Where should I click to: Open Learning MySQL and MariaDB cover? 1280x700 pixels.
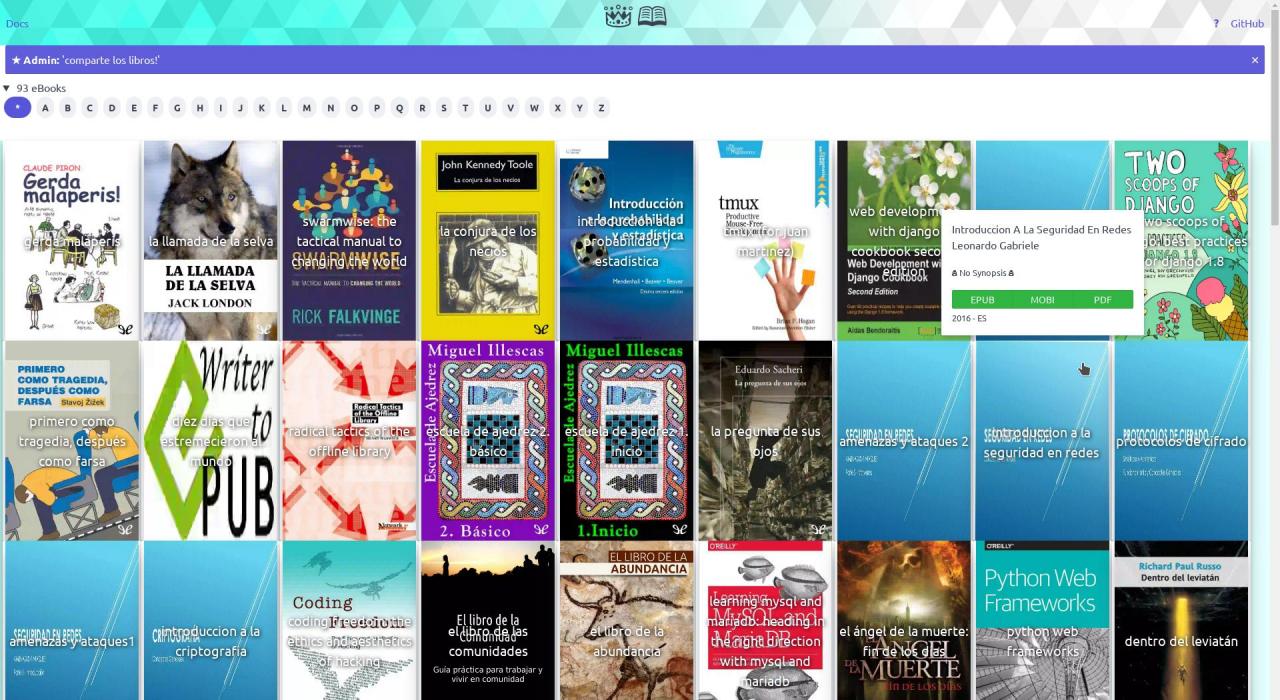[x=765, y=620]
